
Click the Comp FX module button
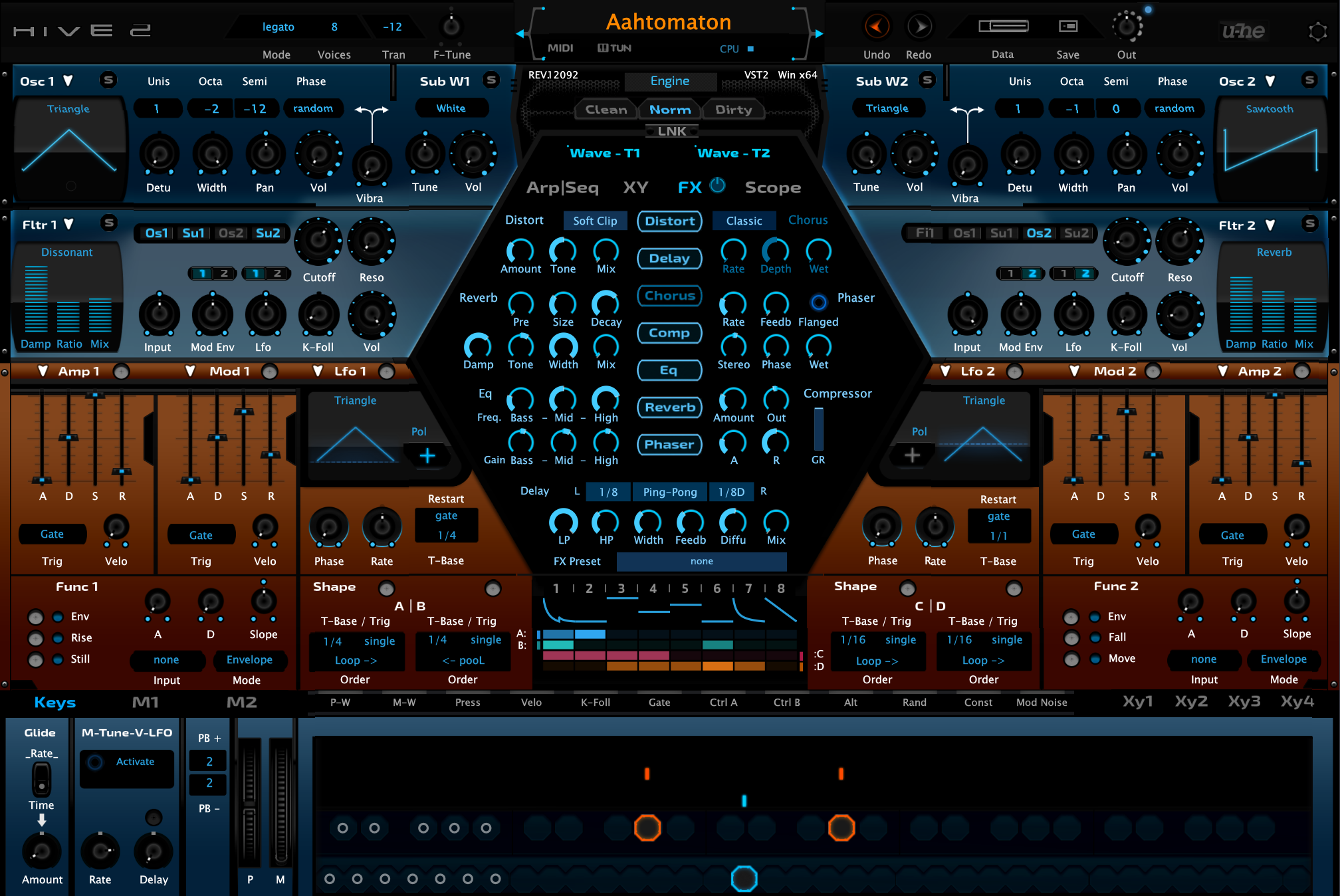click(670, 333)
